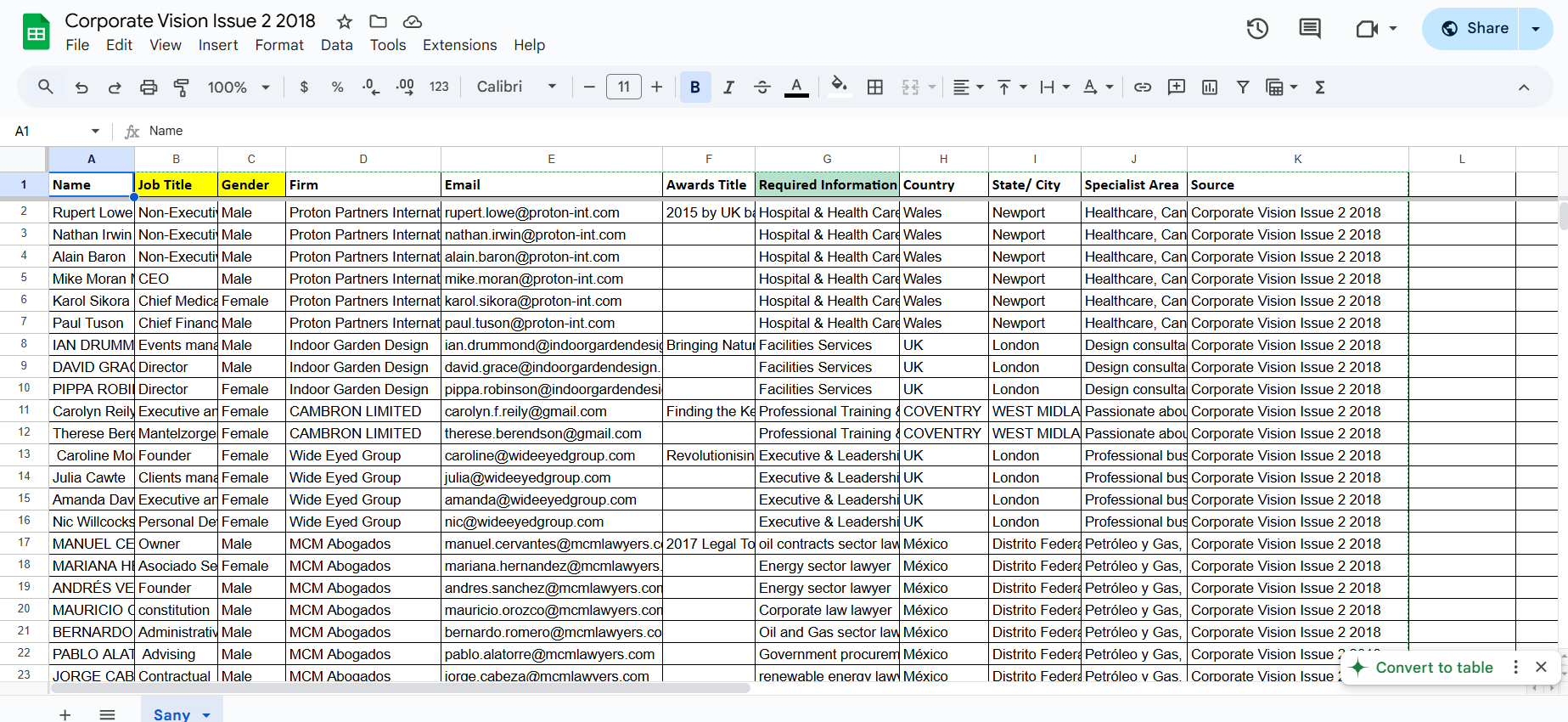The width and height of the screenshot is (1568, 722).
Task: Open the borders tool
Action: tap(875, 87)
